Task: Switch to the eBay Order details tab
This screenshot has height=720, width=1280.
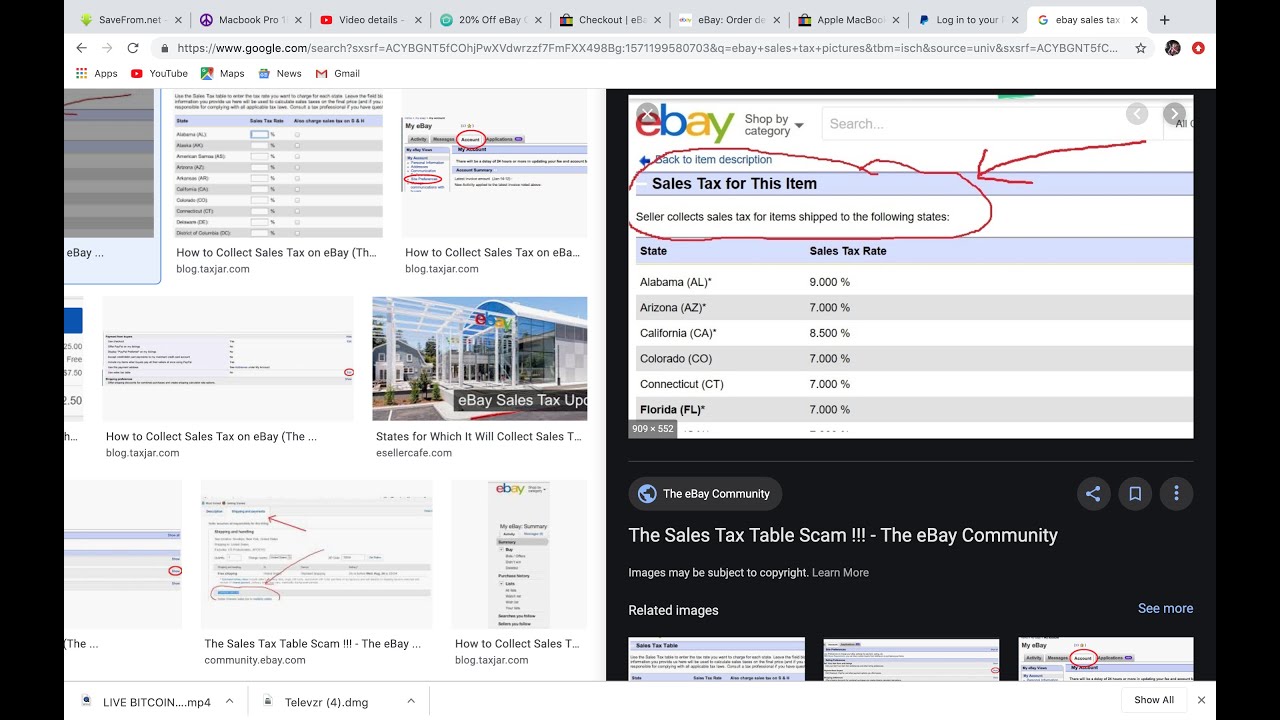Action: click(731, 20)
